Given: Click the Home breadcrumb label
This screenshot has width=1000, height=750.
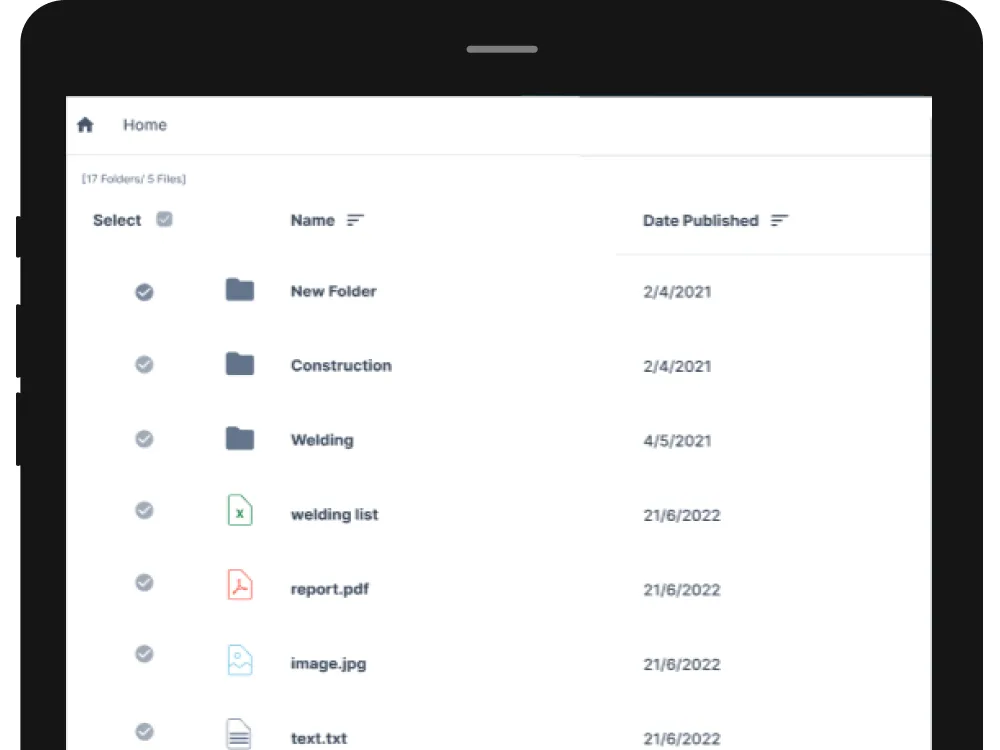Looking at the screenshot, I should click(x=145, y=125).
